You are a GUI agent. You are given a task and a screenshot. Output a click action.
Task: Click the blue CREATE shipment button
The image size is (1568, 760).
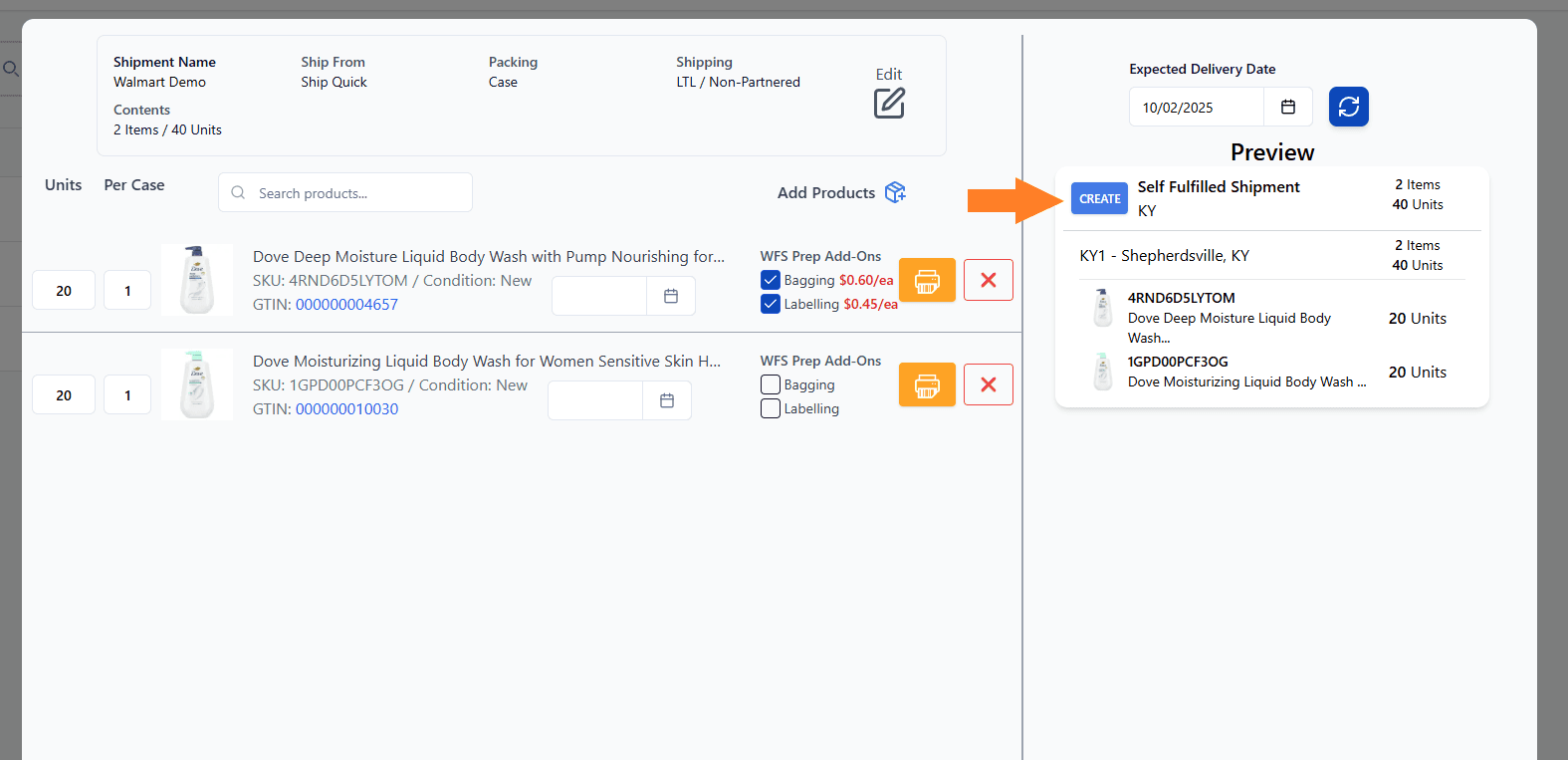[1099, 198]
